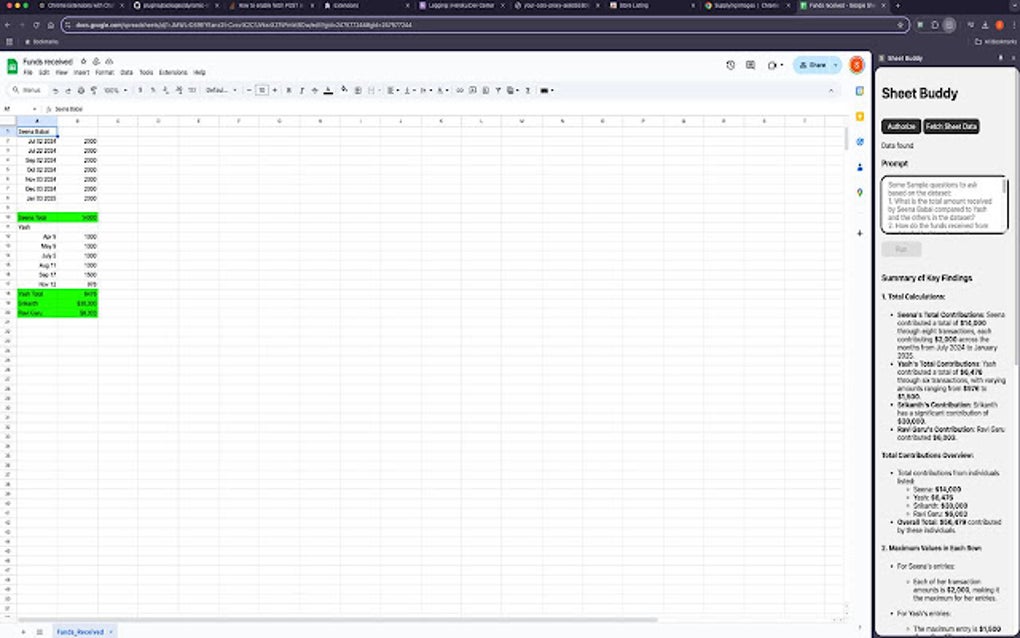Collapse the menu bar using the hide chevron
The image size is (1020, 638).
(831, 90)
